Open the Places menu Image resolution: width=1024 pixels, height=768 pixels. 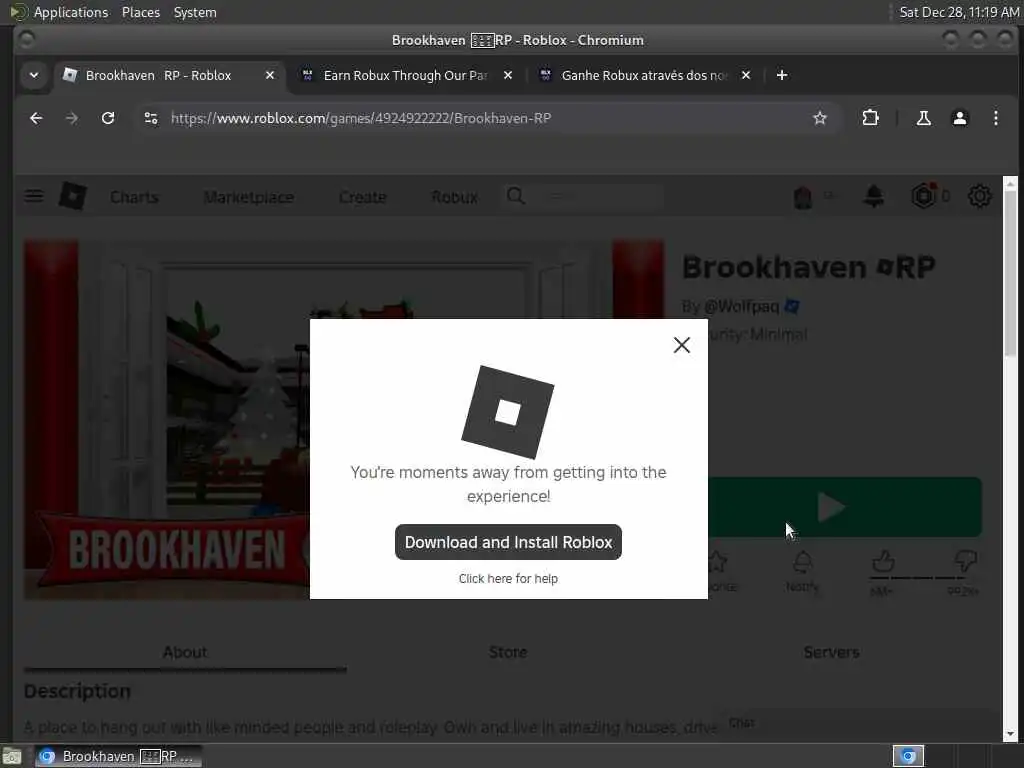[x=140, y=12]
